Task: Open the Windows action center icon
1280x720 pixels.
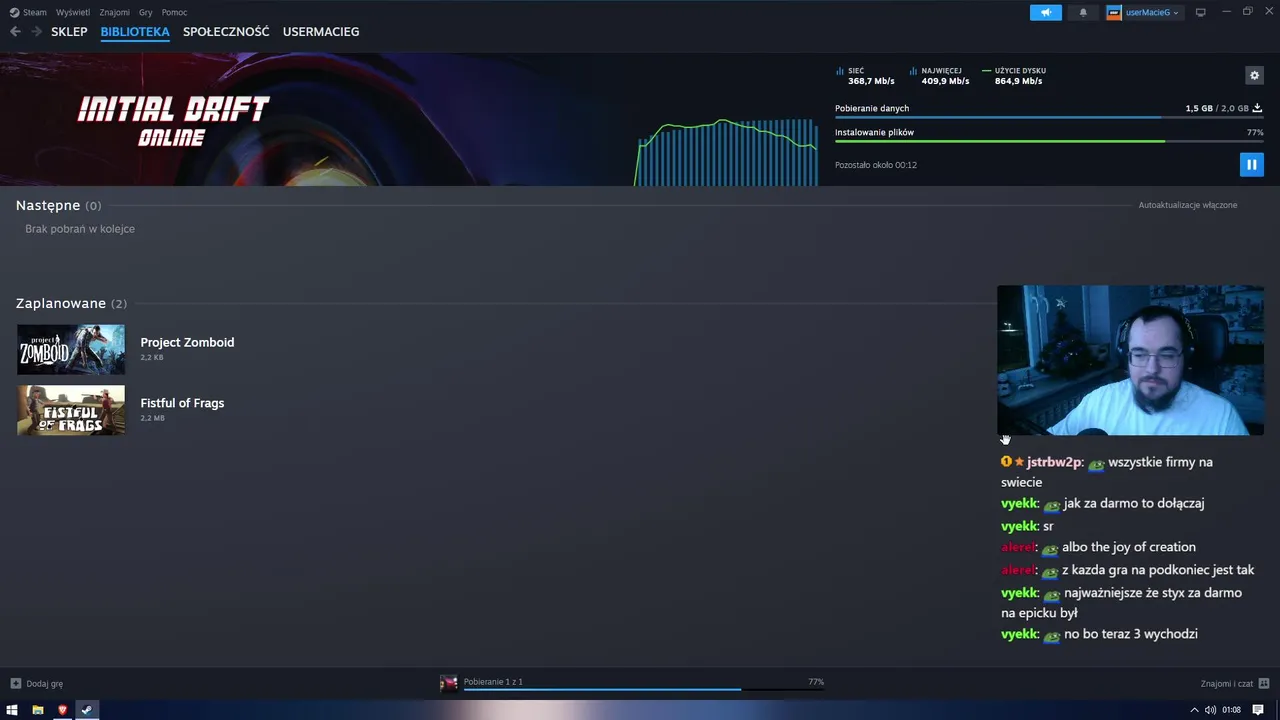Action: coord(1258,710)
